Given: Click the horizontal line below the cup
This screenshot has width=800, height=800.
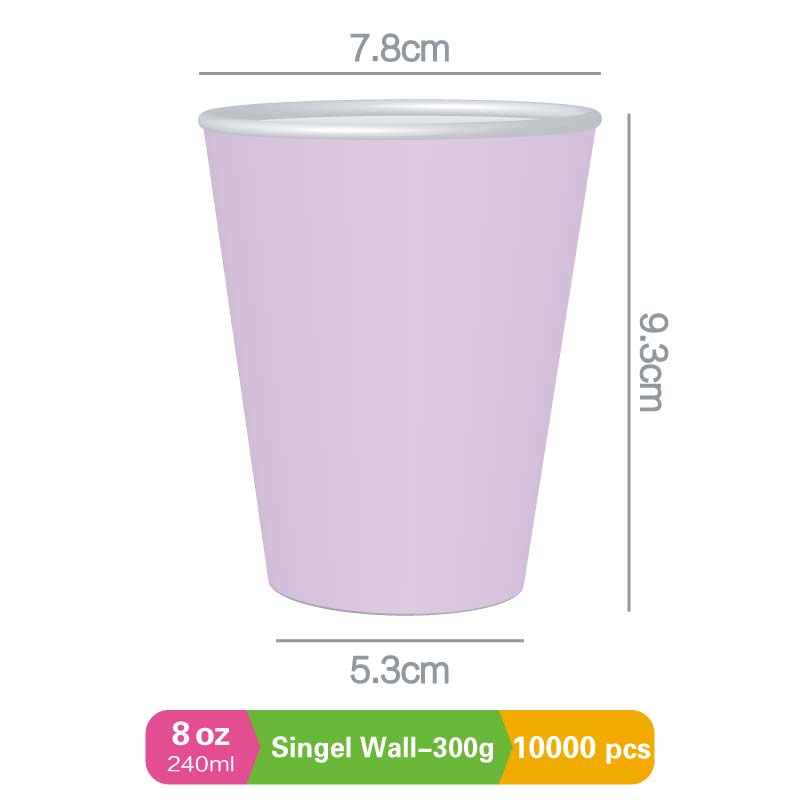Looking at the screenshot, I should click(x=399, y=640).
